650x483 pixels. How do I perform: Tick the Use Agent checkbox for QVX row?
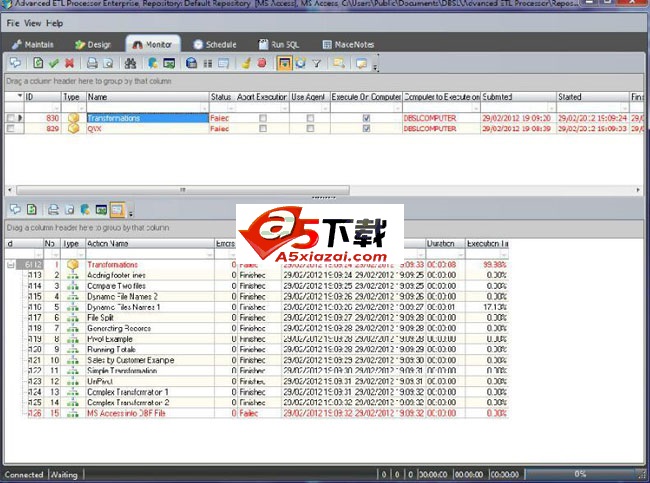click(x=310, y=129)
